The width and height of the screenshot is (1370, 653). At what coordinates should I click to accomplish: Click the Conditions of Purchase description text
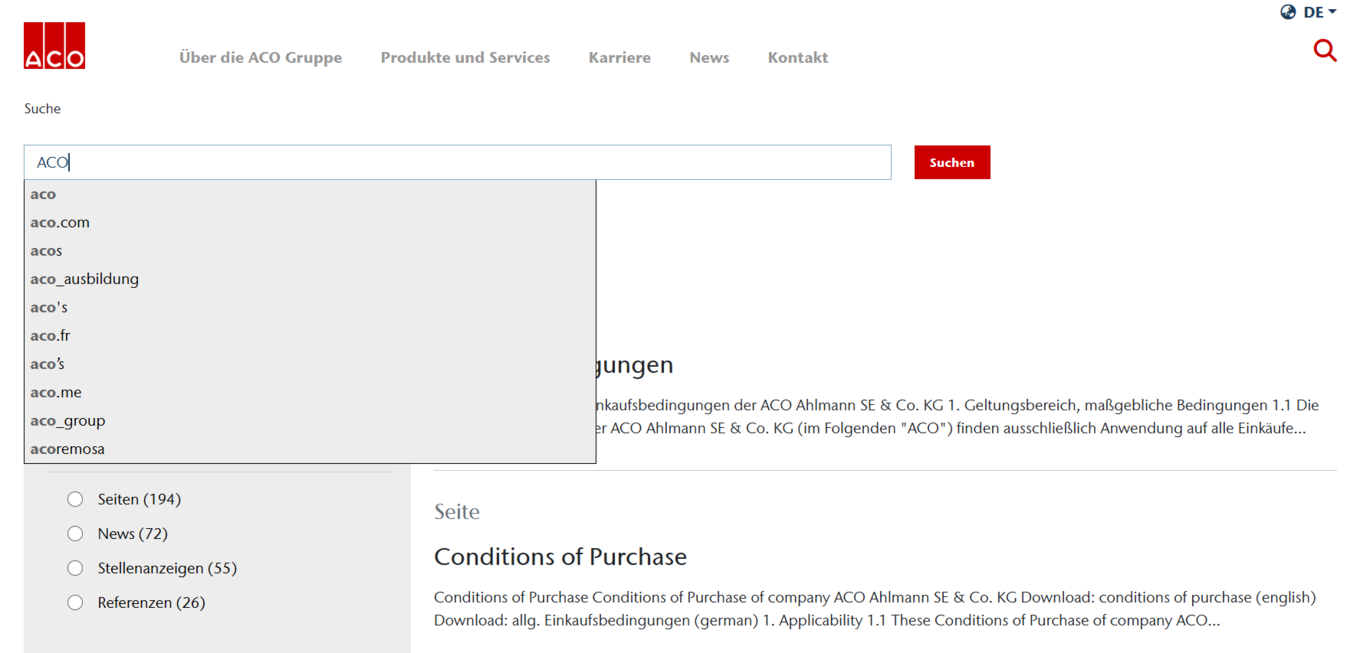coord(875,609)
